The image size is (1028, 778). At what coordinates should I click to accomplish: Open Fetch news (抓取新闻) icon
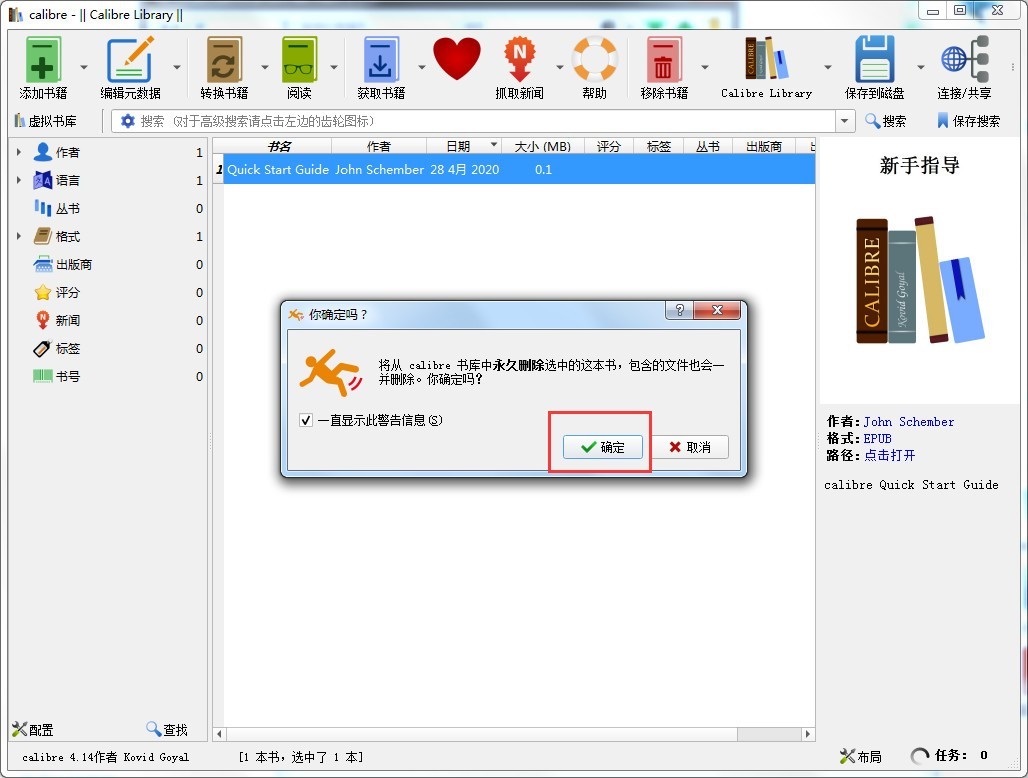[519, 60]
